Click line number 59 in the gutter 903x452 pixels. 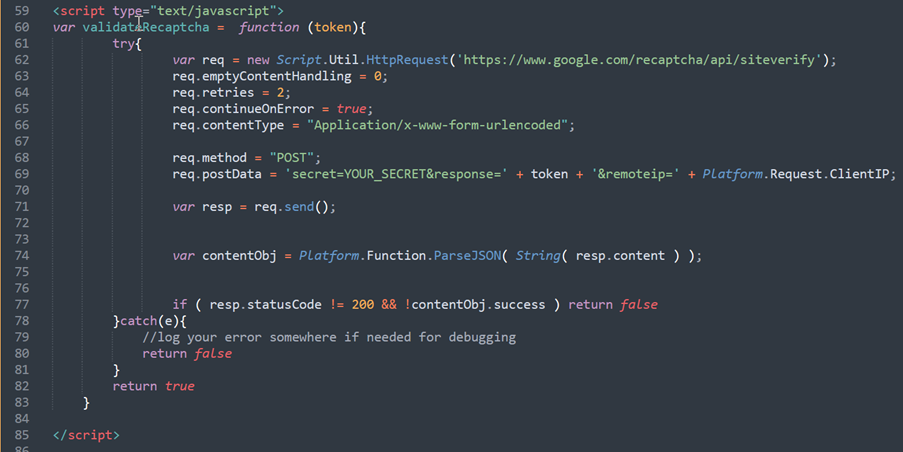[22, 11]
